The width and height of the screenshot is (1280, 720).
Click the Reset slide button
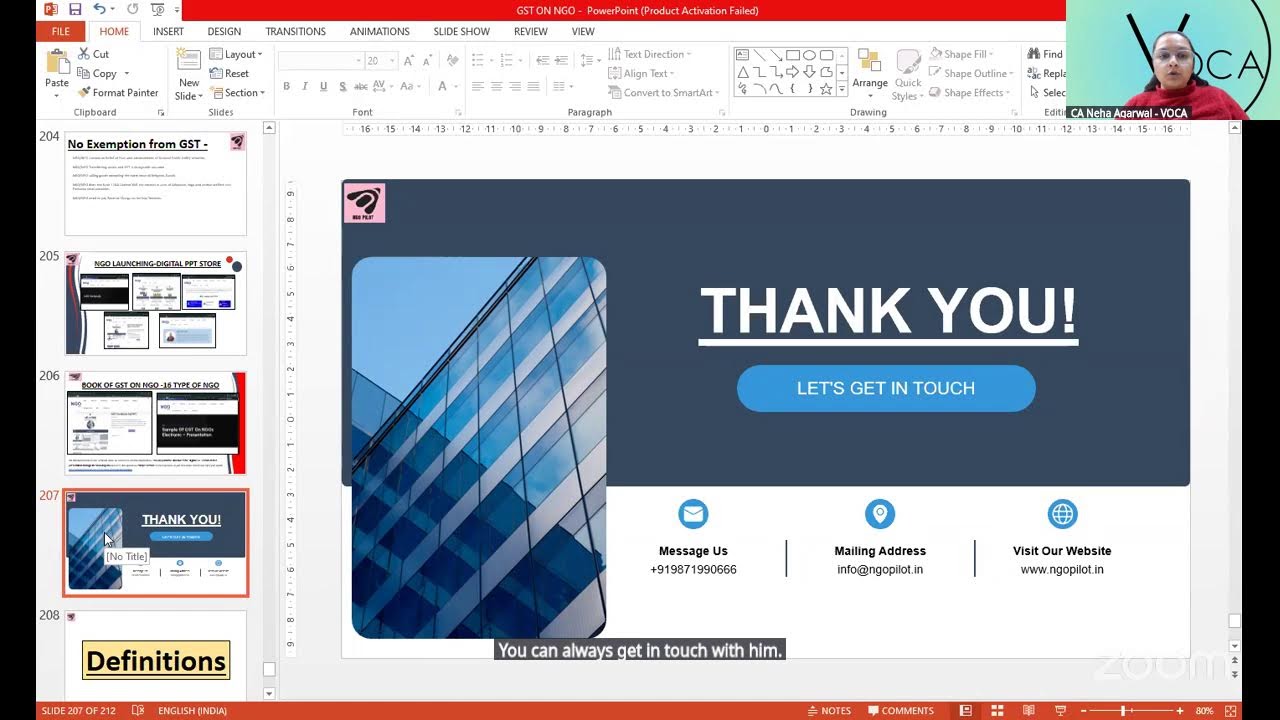tap(229, 73)
